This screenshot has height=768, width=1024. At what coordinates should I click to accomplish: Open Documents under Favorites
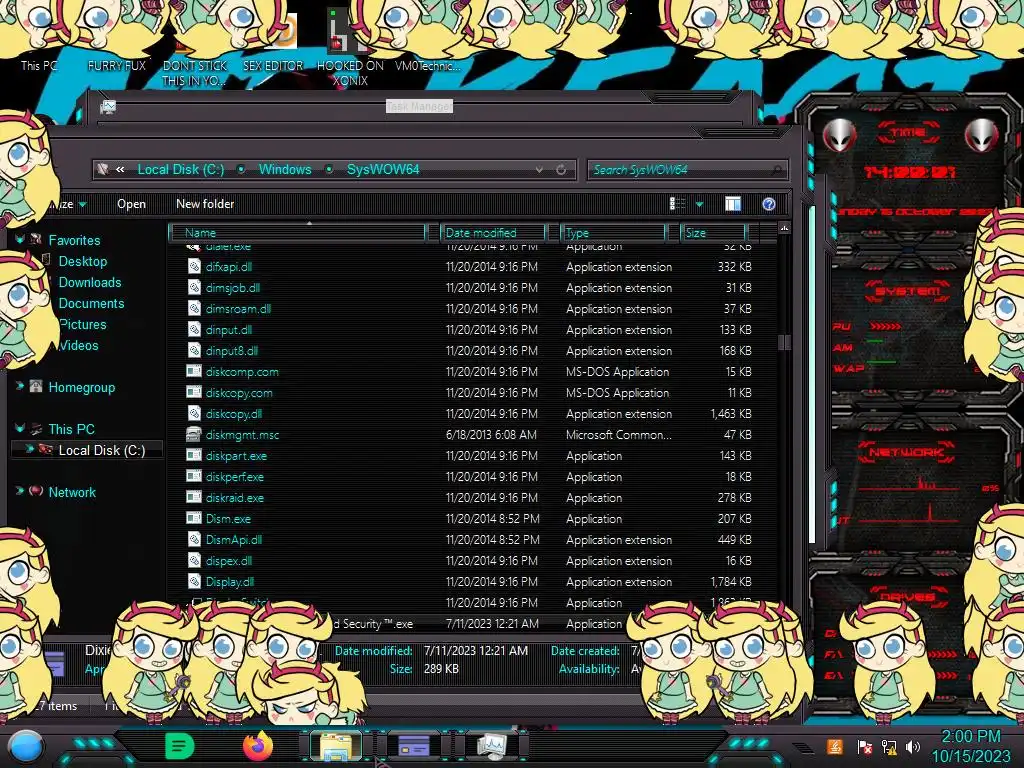click(x=91, y=304)
